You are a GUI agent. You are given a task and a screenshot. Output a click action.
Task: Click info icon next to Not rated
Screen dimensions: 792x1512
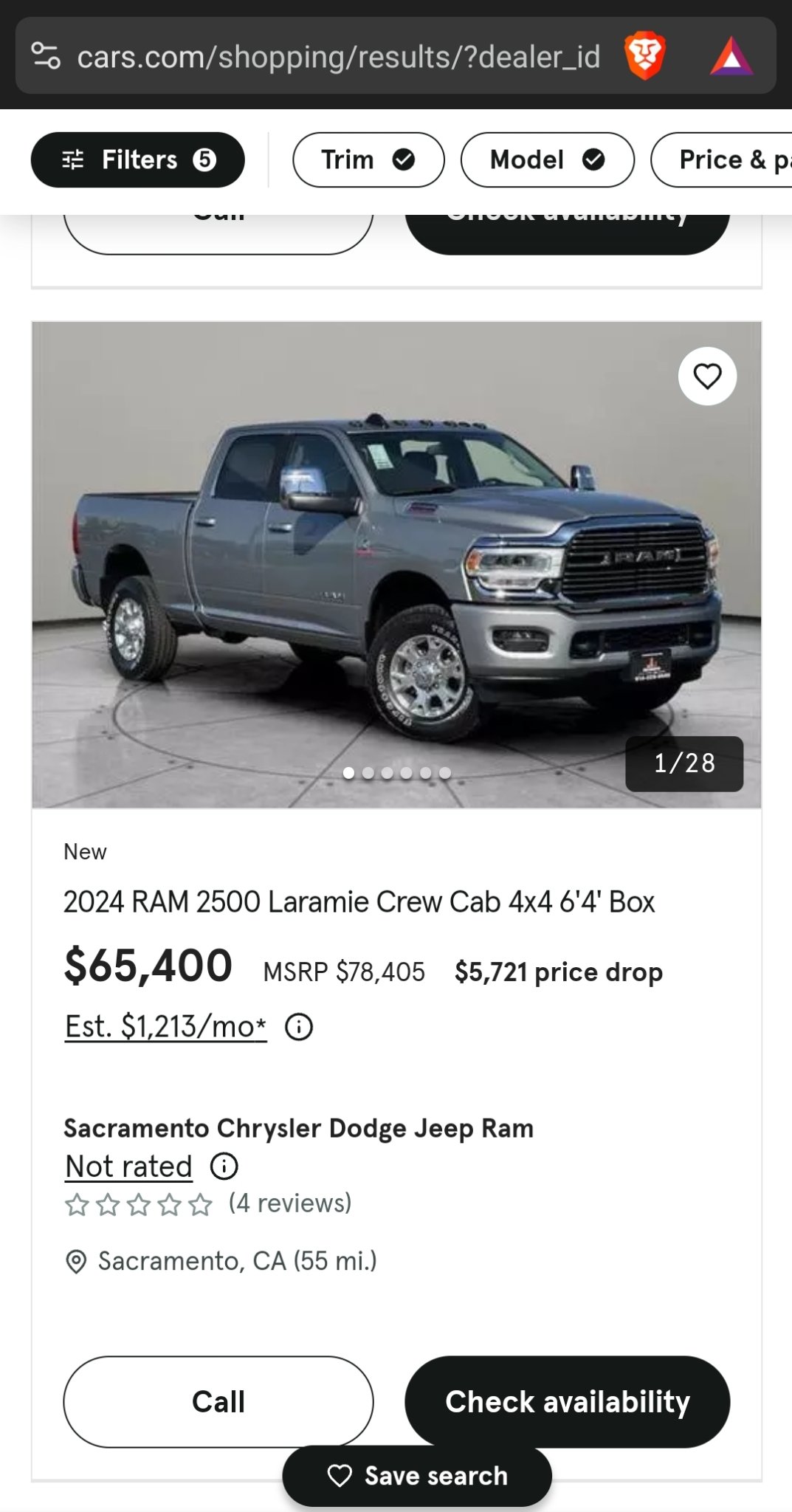224,1166
